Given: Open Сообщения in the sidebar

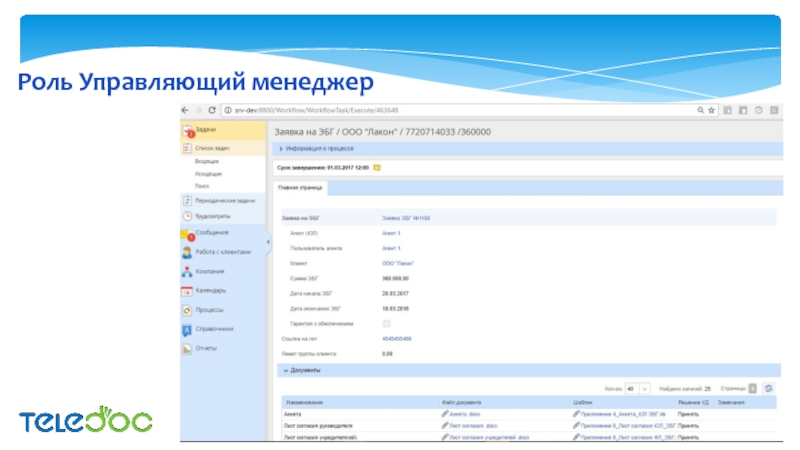Looking at the screenshot, I should point(210,233).
